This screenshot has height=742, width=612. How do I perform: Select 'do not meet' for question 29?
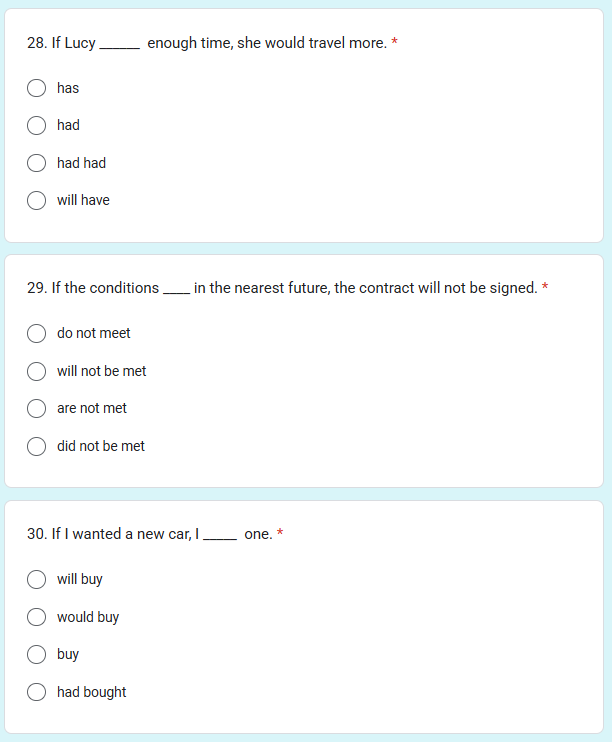click(x=36, y=333)
